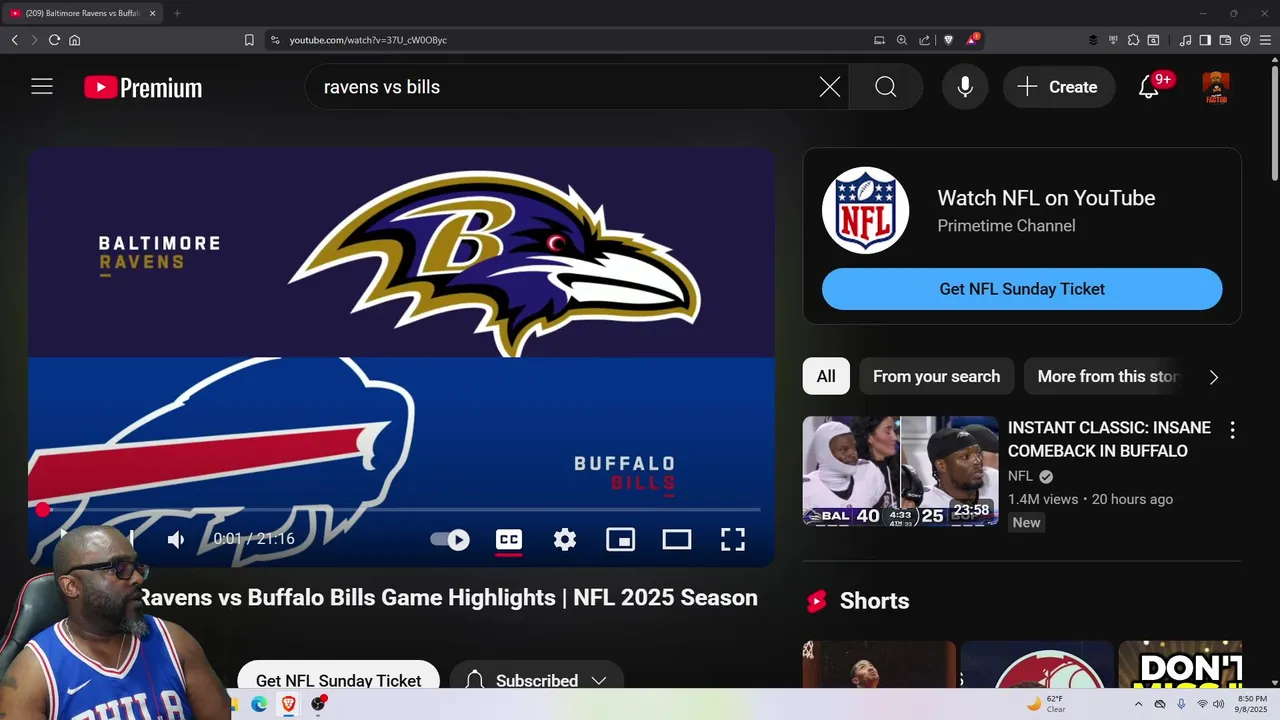Reload the page
The width and height of the screenshot is (1280, 720).
point(54,40)
